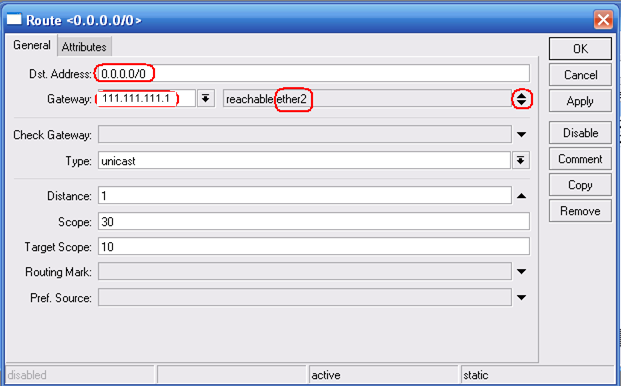The image size is (621, 386).
Task: Cancel the route dialog
Action: tap(580, 75)
